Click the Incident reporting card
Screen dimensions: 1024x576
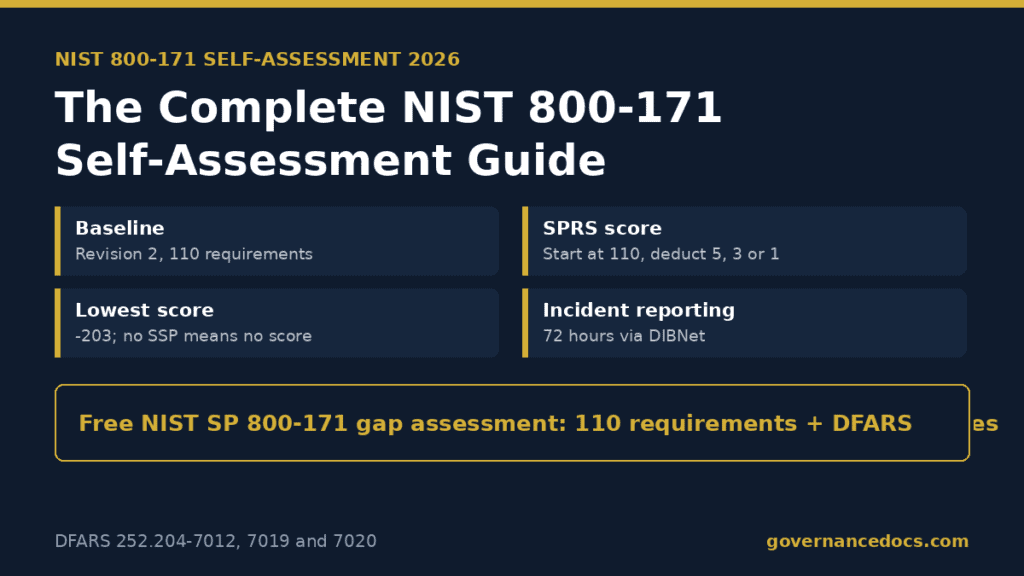tap(744, 323)
